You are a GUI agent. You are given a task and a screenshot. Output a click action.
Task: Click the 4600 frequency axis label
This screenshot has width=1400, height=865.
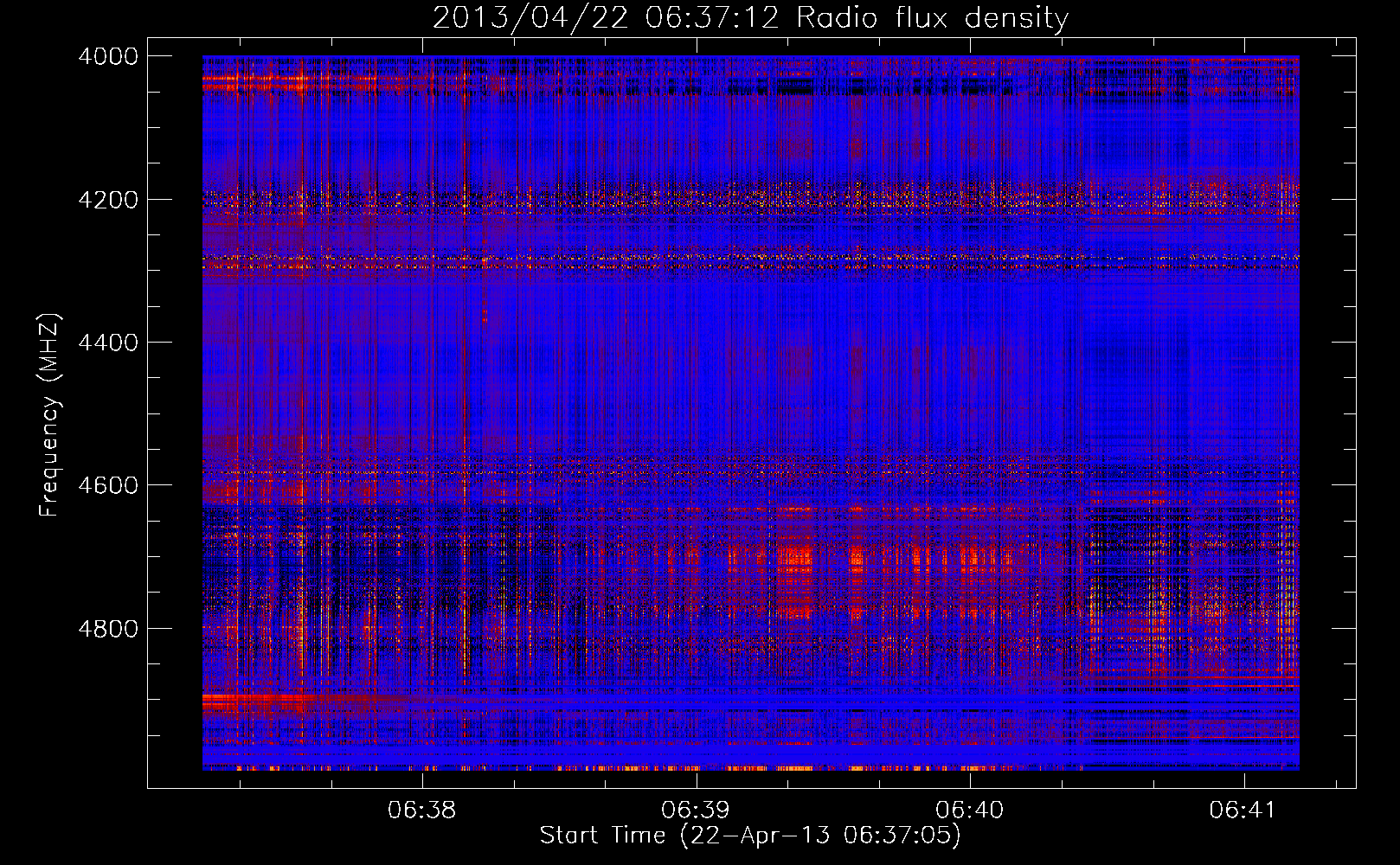click(x=108, y=485)
